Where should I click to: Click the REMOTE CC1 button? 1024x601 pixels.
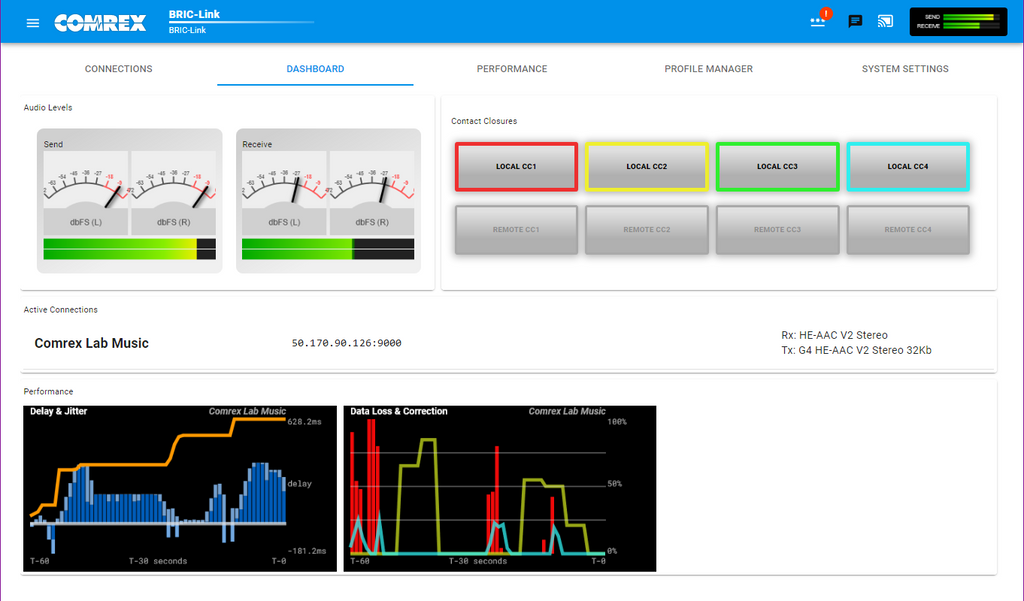coord(516,230)
